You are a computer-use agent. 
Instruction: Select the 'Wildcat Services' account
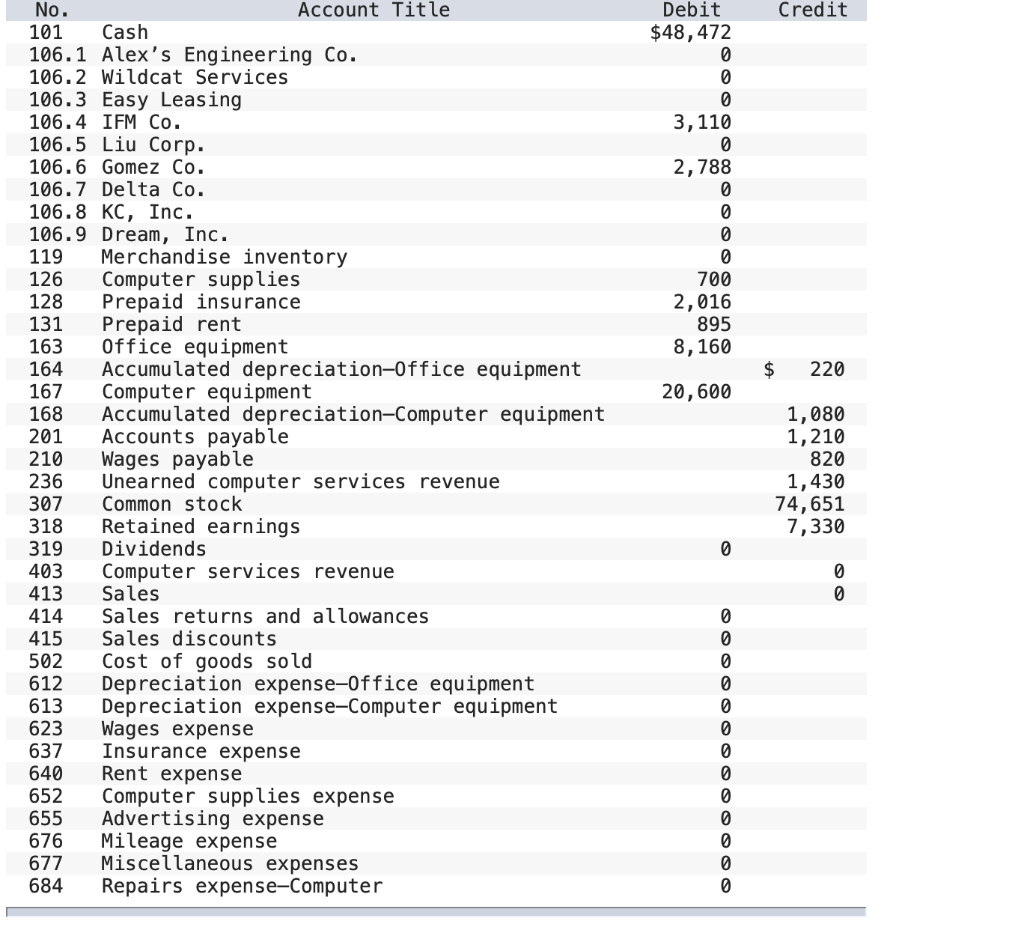(195, 77)
